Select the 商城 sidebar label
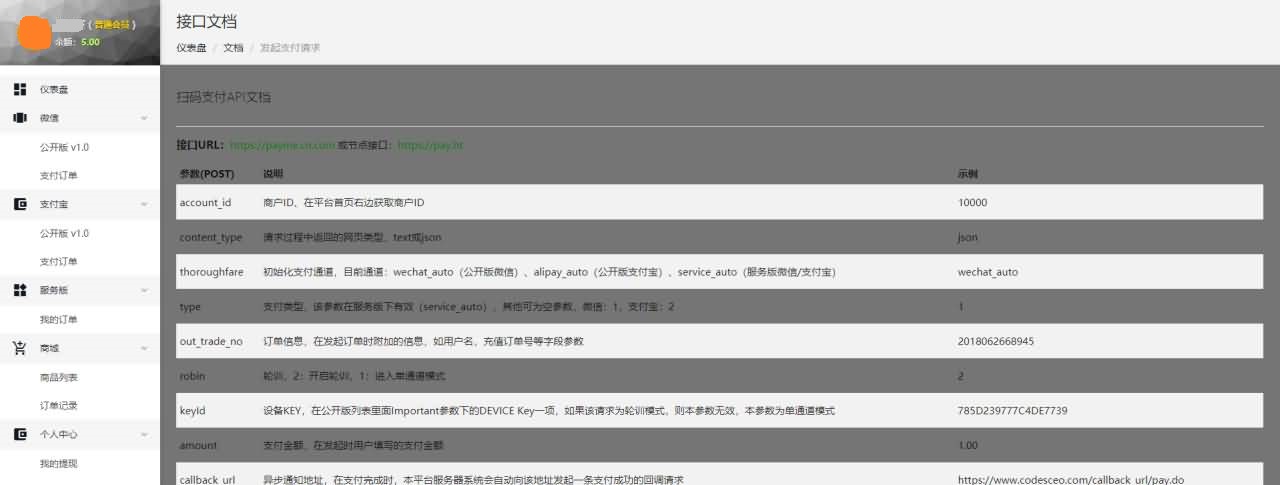 click(x=49, y=348)
